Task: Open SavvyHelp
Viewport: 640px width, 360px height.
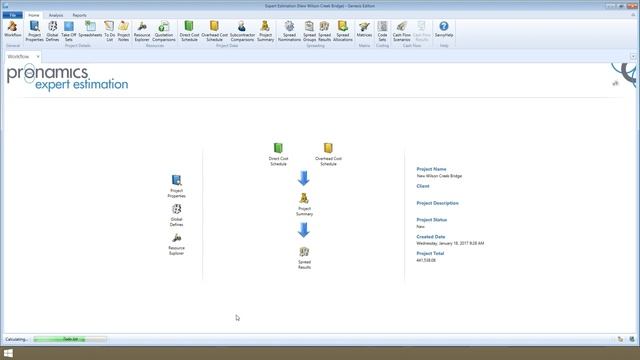Action: click(x=444, y=29)
